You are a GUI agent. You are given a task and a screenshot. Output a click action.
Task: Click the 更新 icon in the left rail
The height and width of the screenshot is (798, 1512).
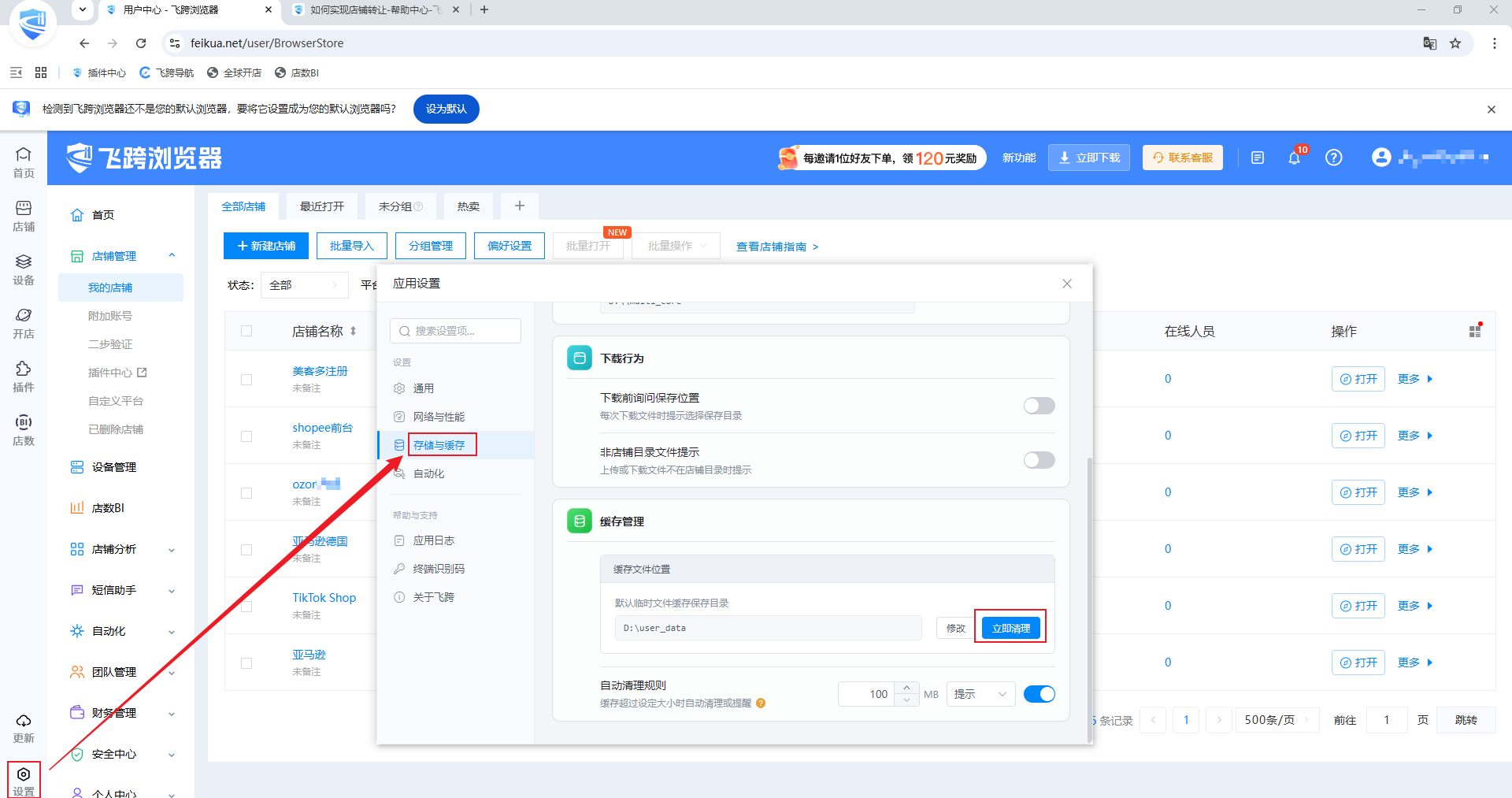(24, 729)
